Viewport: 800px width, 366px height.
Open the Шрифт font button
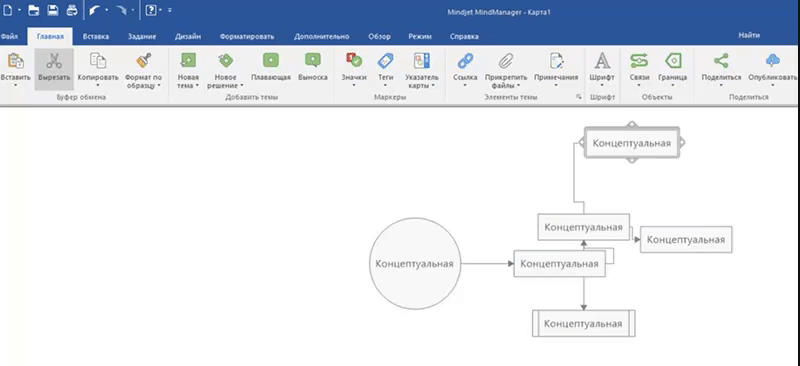pyautogui.click(x=602, y=61)
